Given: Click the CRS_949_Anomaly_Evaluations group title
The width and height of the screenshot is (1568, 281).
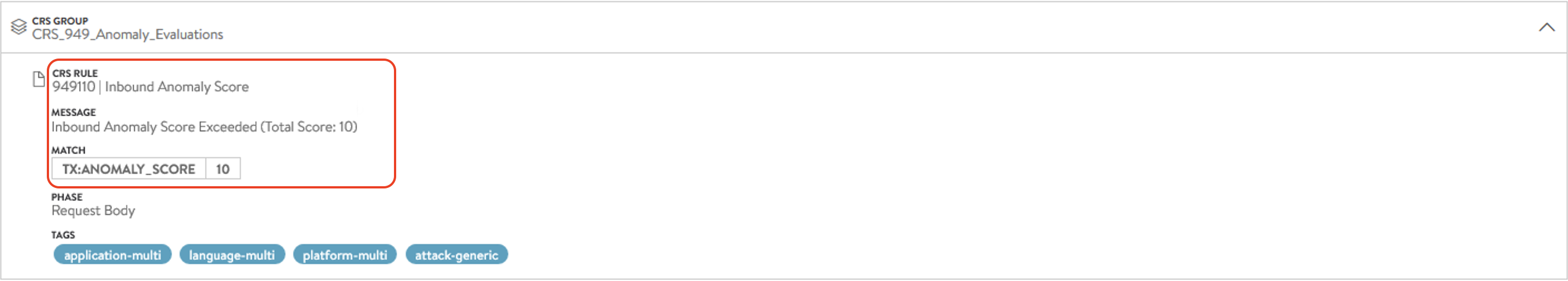Looking at the screenshot, I should click(128, 35).
